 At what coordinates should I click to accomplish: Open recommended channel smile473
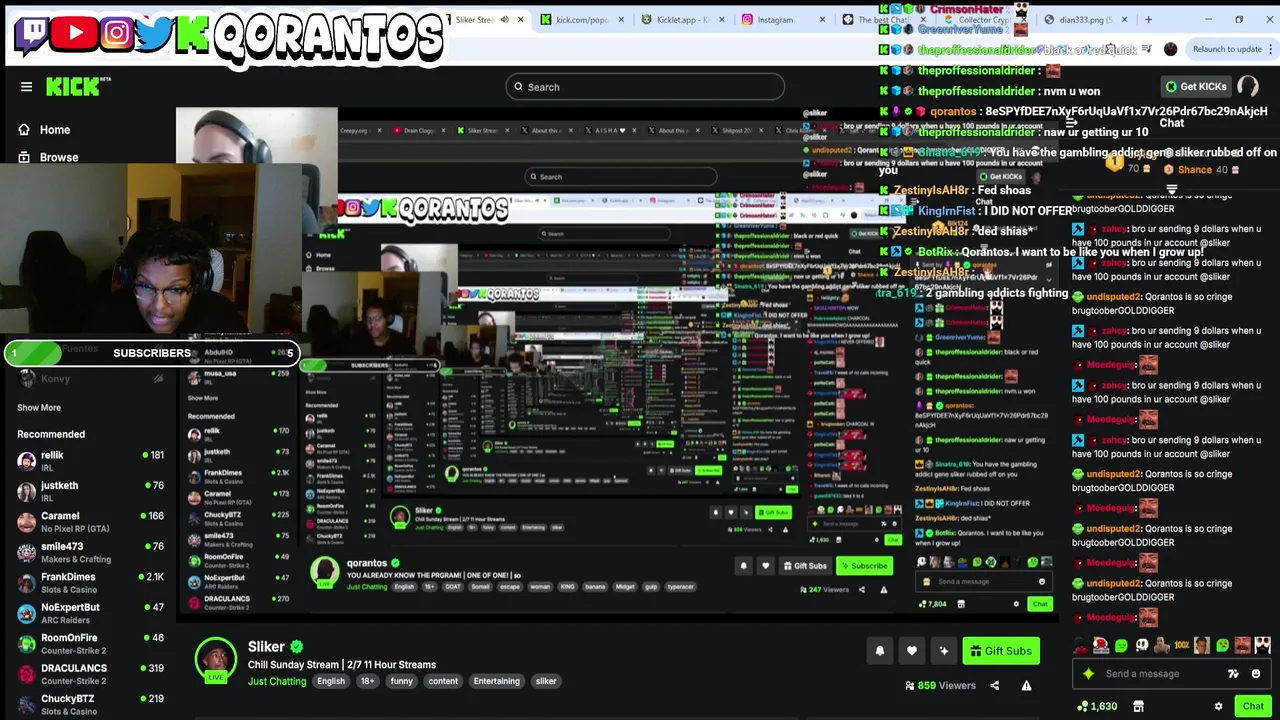pyautogui.click(x=90, y=552)
